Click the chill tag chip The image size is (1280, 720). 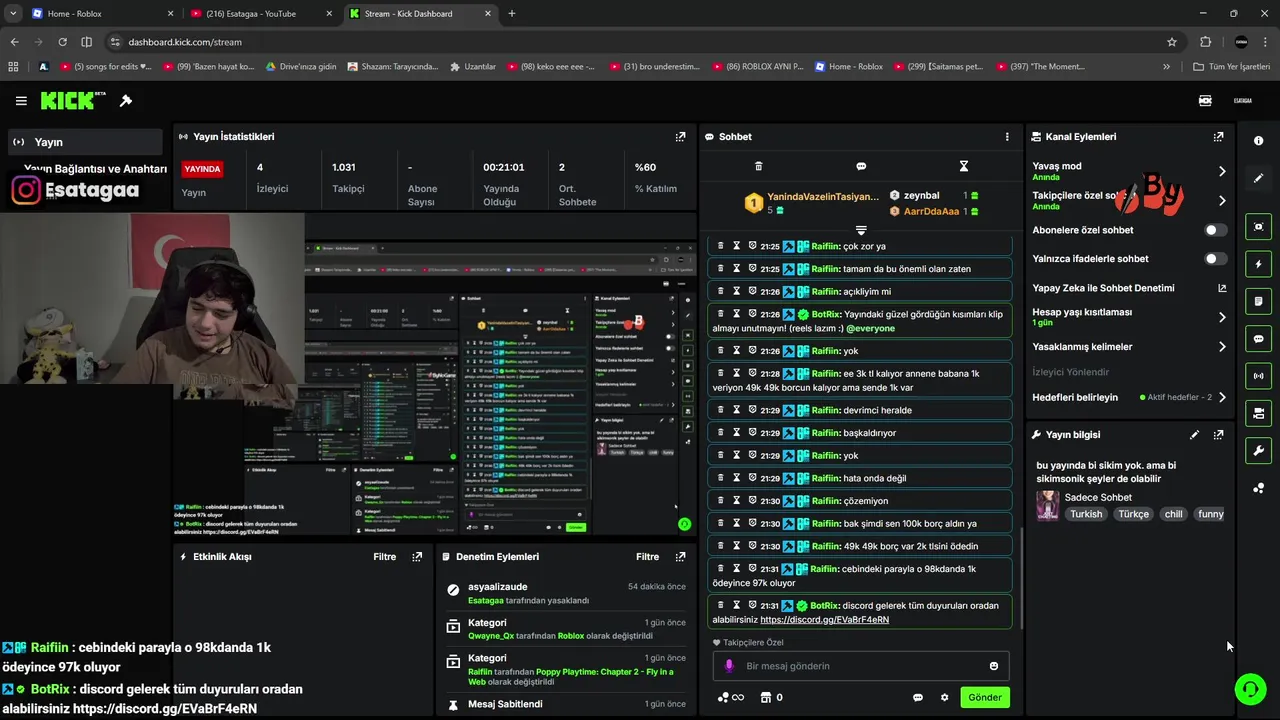point(1173,514)
